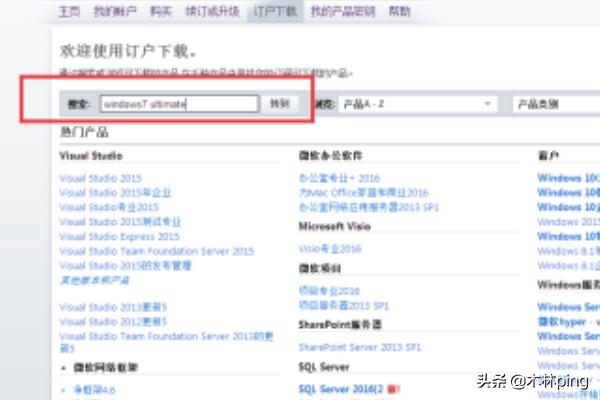Switch to the 购买 tab
Image resolution: width=600 pixels, height=400 pixels.
pyautogui.click(x=160, y=12)
